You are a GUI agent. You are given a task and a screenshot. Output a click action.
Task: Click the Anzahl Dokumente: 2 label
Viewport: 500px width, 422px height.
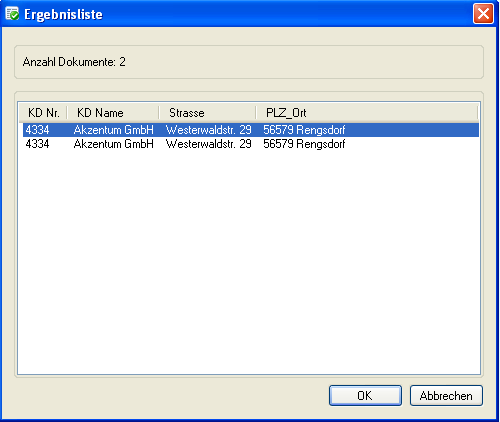pyautogui.click(x=74, y=62)
